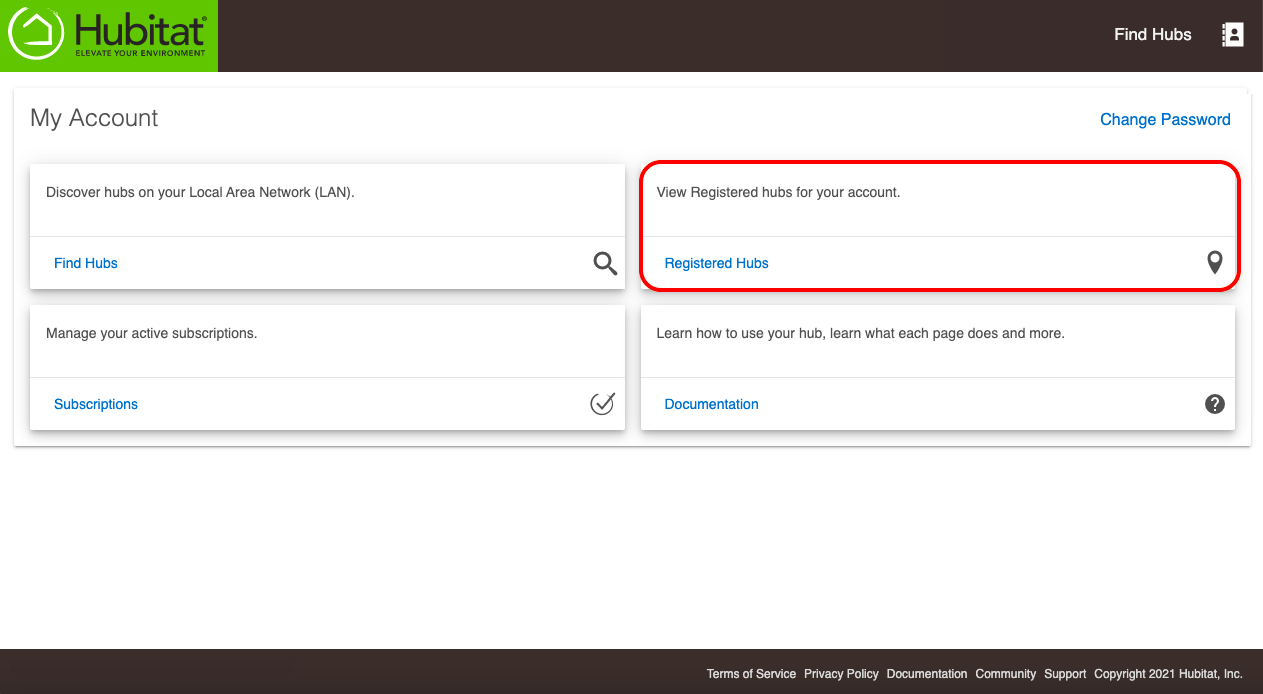Open the Terms of Service footer link
Image resolution: width=1263 pixels, height=694 pixels.
pos(751,674)
